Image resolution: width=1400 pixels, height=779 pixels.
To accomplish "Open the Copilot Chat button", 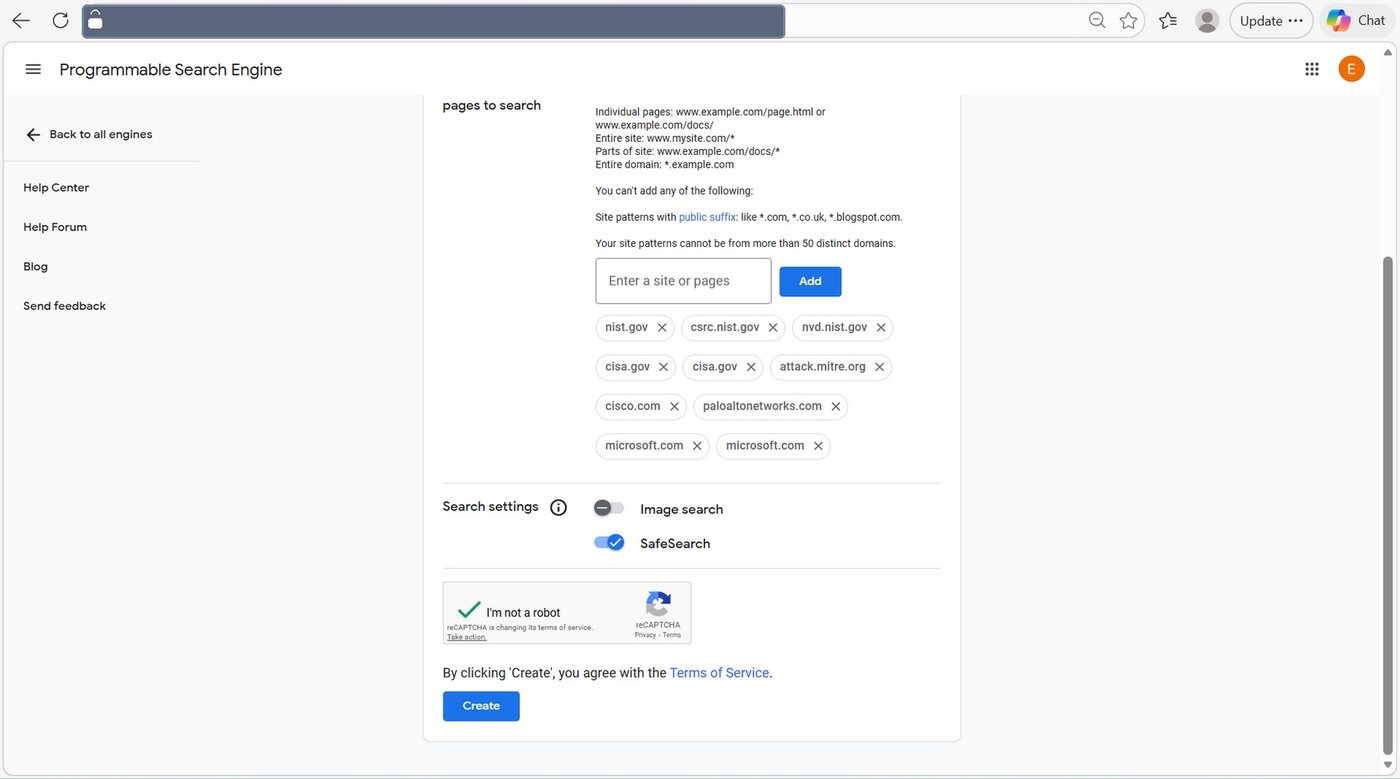I will [x=1356, y=20].
